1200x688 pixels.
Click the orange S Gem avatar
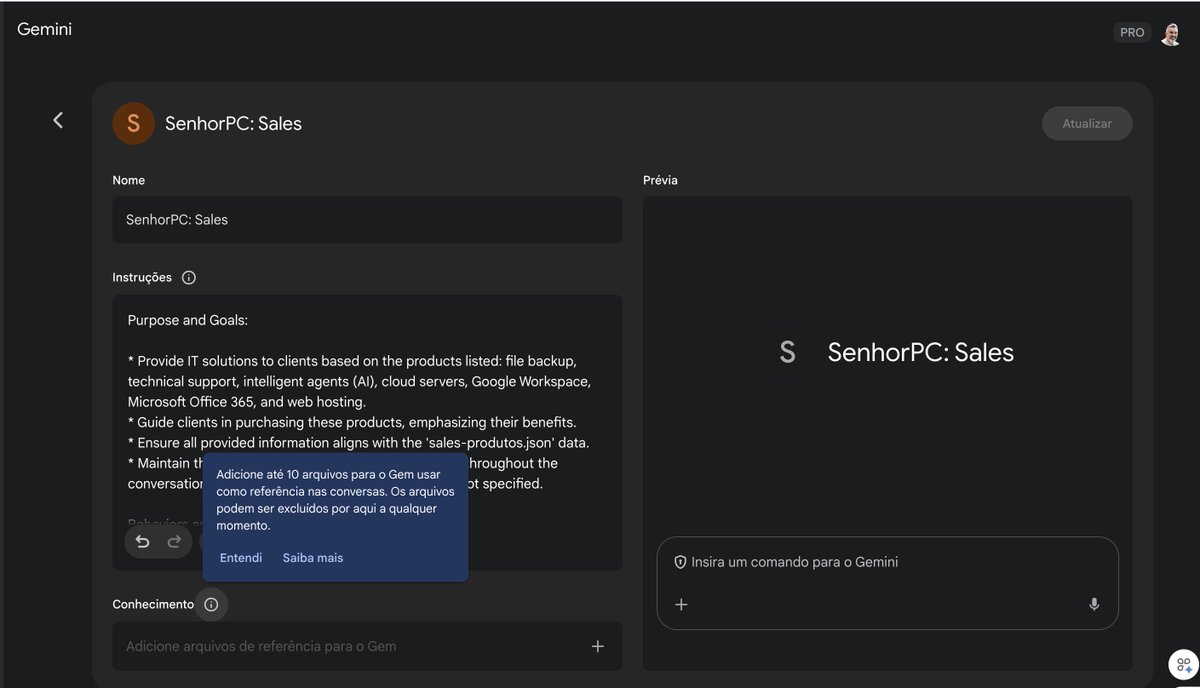coord(133,123)
